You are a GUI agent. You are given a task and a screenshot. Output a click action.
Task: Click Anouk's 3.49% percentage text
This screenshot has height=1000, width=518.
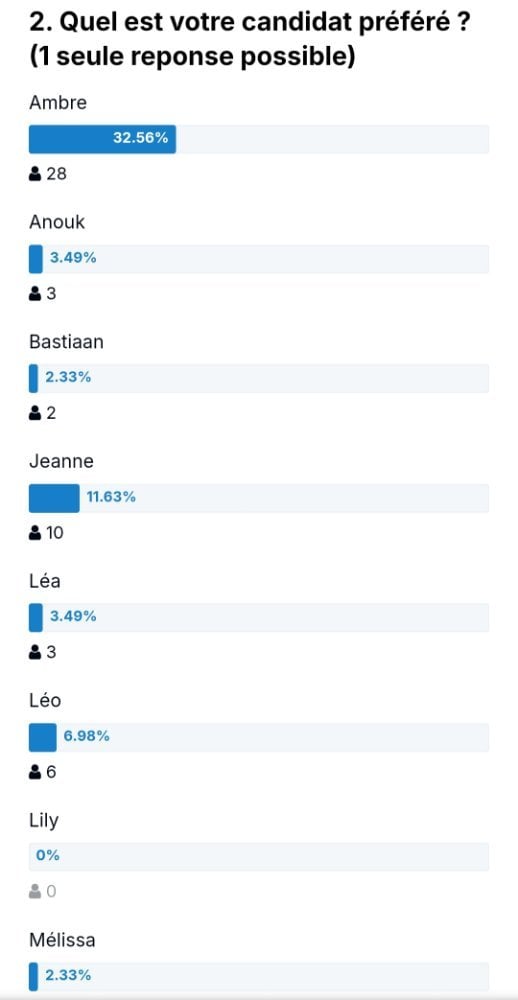pyautogui.click(x=73, y=259)
